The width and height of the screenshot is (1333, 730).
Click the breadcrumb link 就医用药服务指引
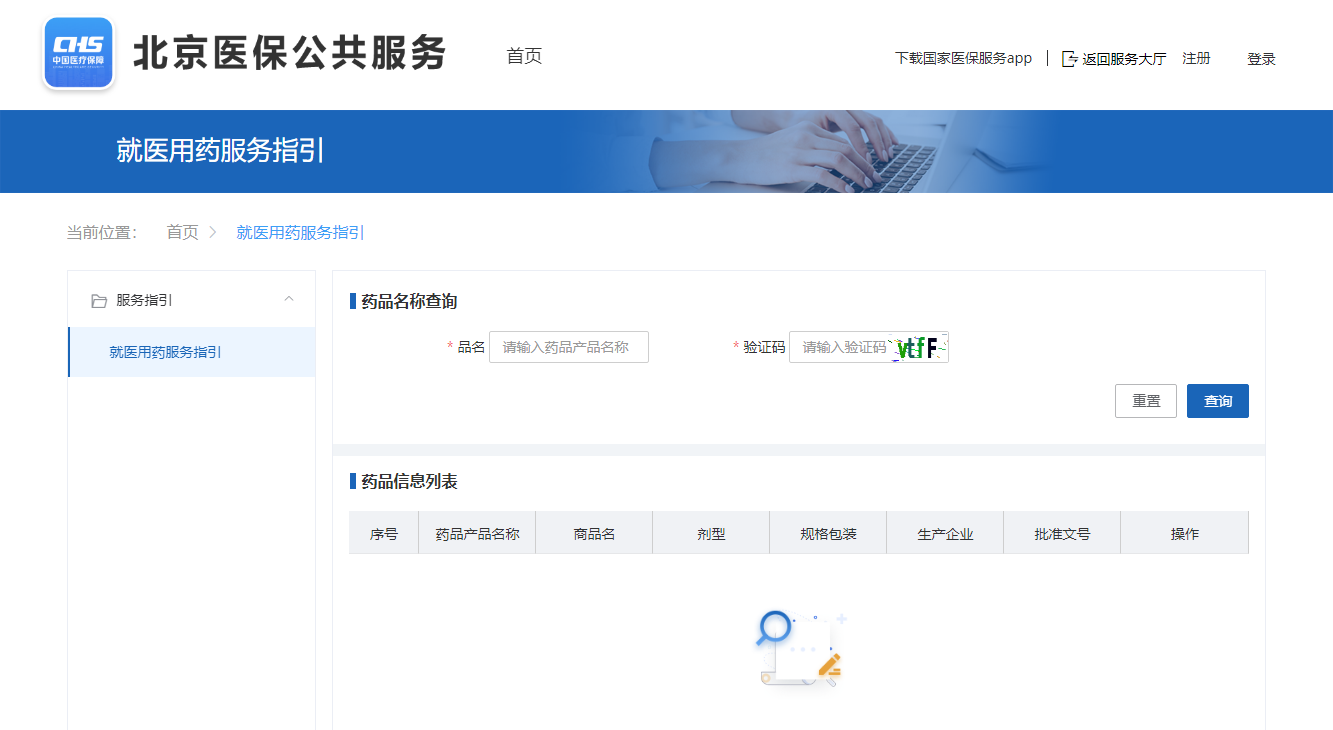[300, 231]
